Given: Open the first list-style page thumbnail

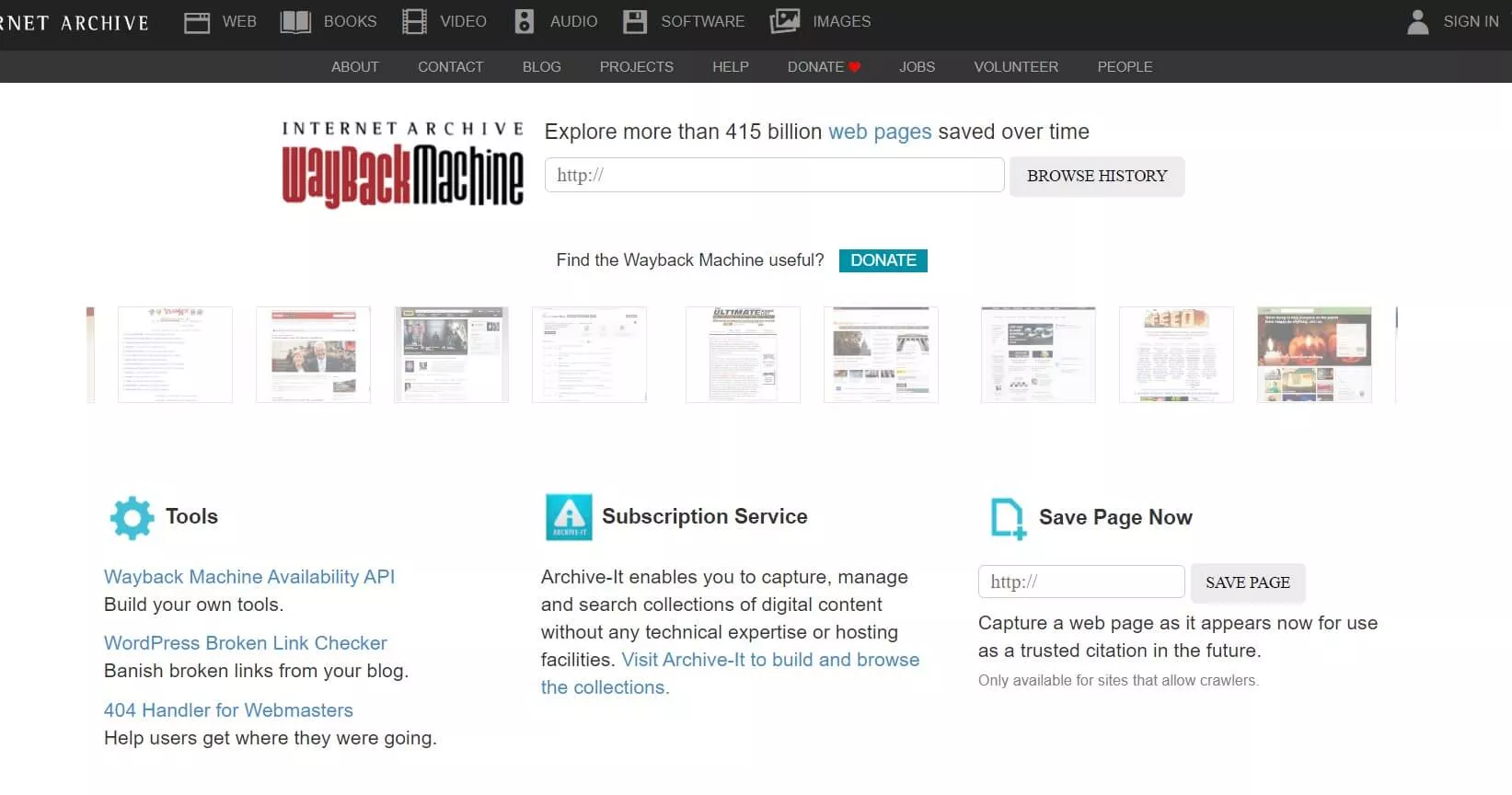Looking at the screenshot, I should 175,354.
